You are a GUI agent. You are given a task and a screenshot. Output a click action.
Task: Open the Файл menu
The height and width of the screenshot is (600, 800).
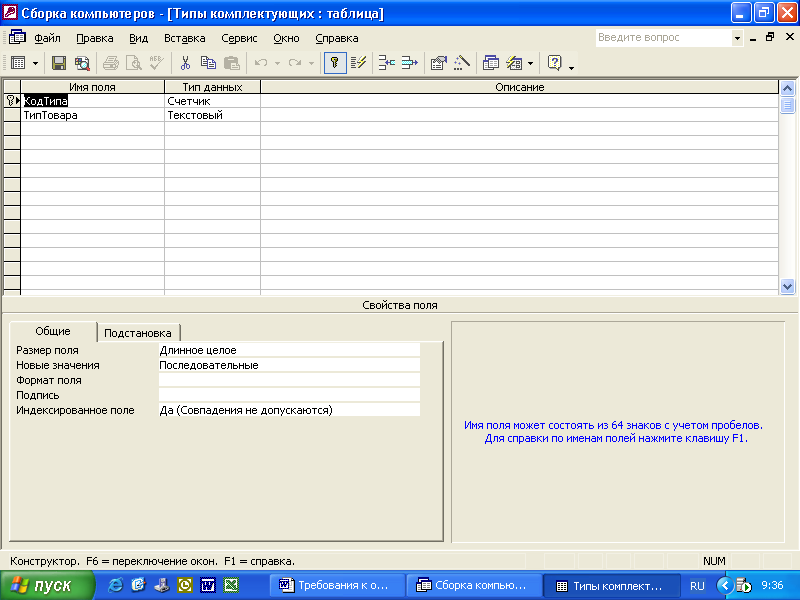47,38
